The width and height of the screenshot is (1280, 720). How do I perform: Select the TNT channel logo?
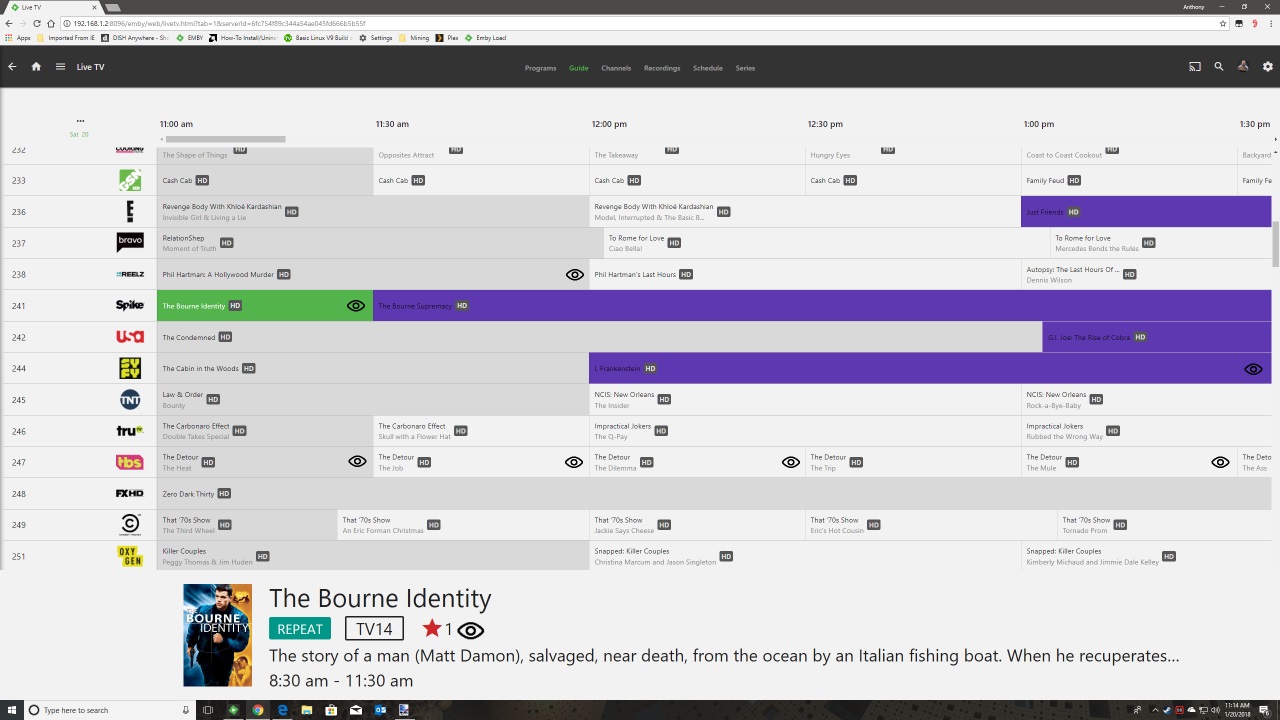pyautogui.click(x=130, y=399)
